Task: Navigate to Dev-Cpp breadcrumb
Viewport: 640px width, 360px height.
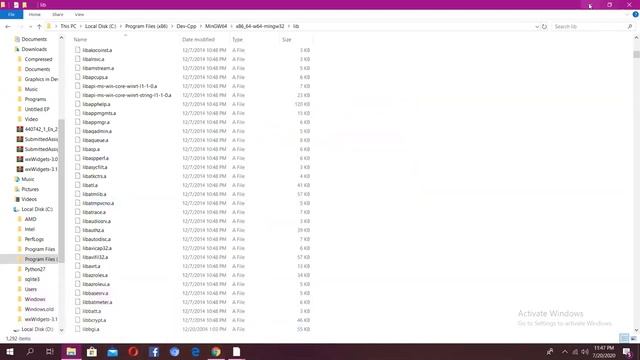Action: click(186, 26)
